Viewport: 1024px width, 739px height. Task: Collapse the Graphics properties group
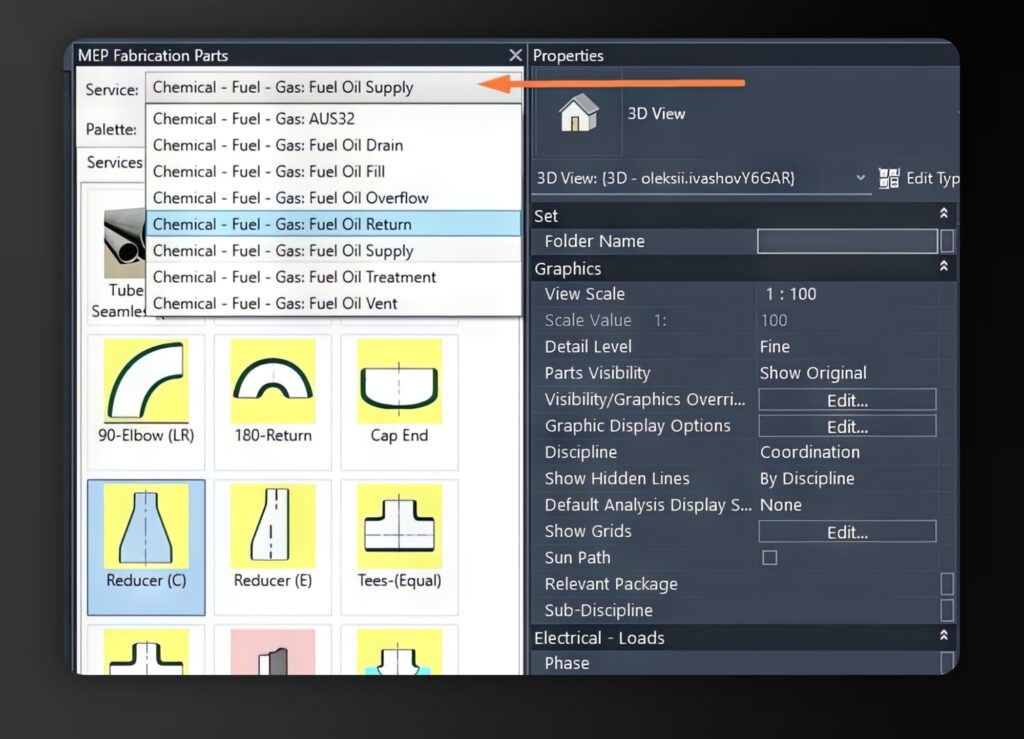(x=943, y=267)
